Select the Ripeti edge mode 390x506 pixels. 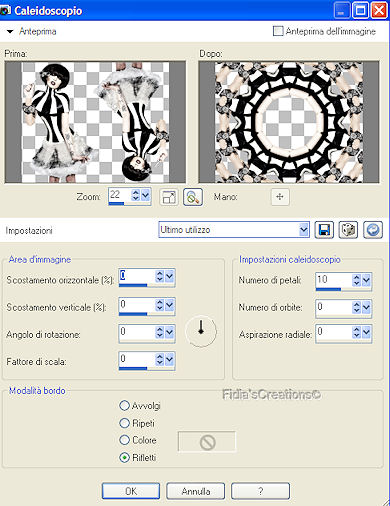(x=124, y=423)
